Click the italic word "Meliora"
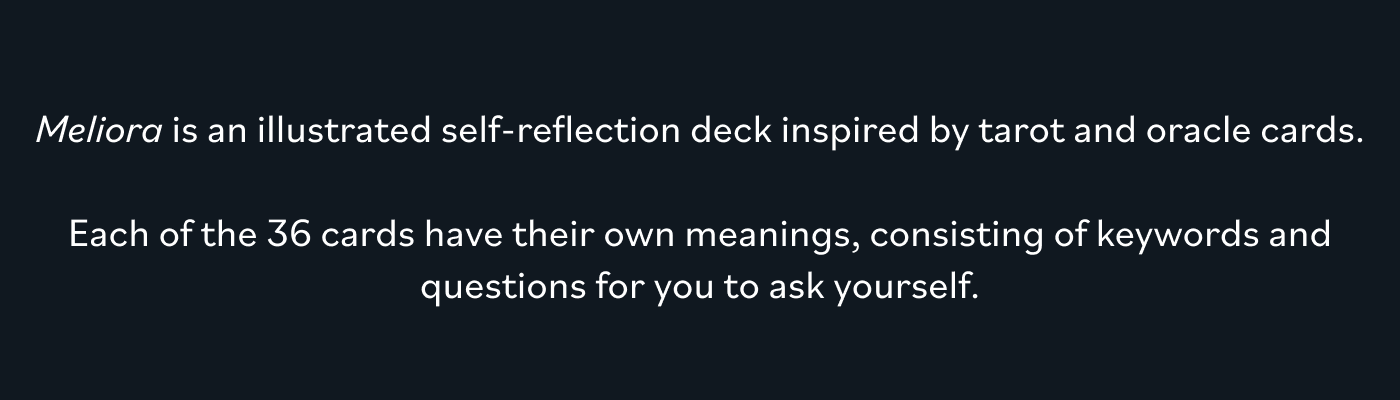The height and width of the screenshot is (400, 1400). pos(99,131)
